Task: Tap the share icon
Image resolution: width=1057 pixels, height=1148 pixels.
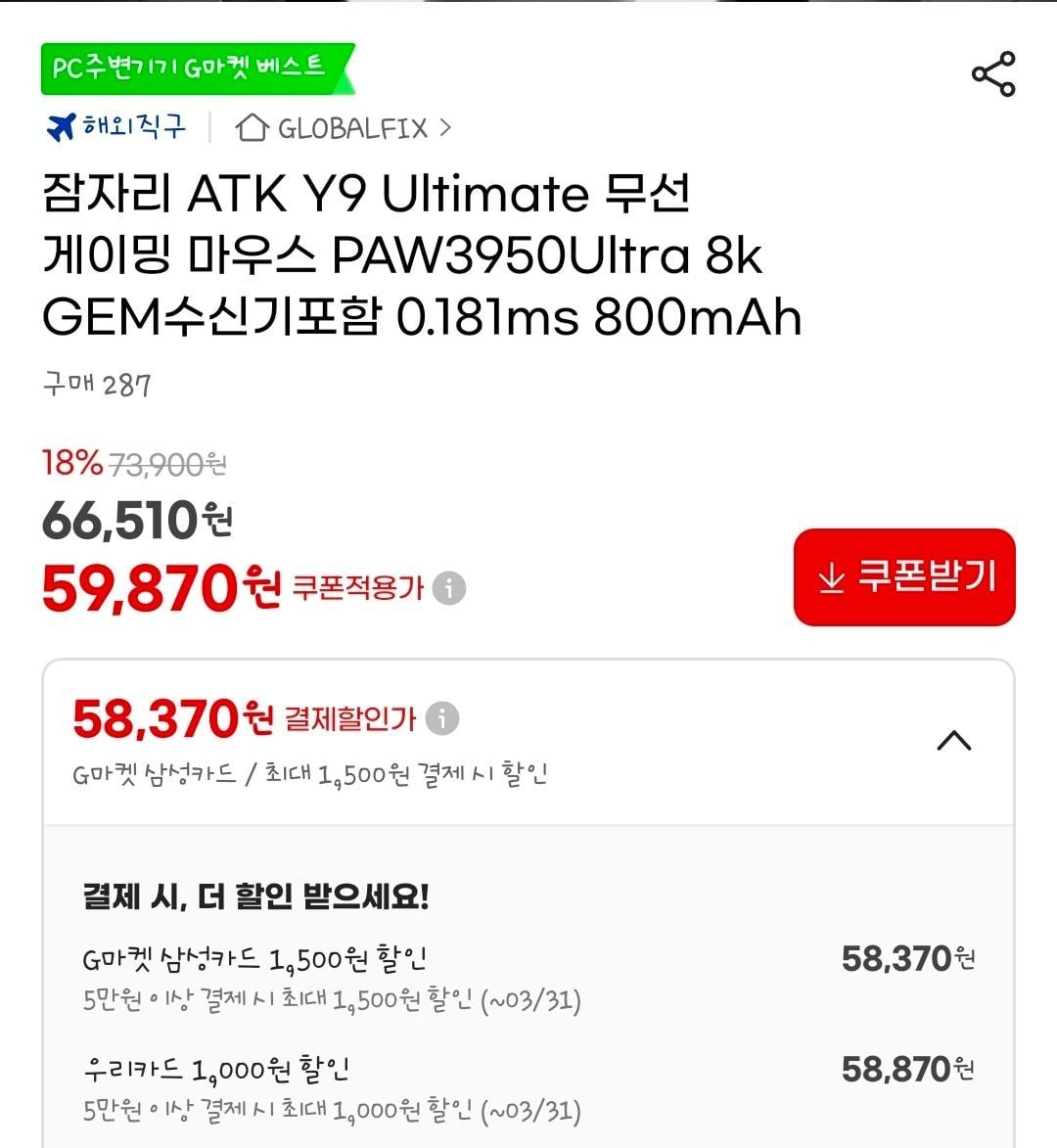Action: pos(993,74)
